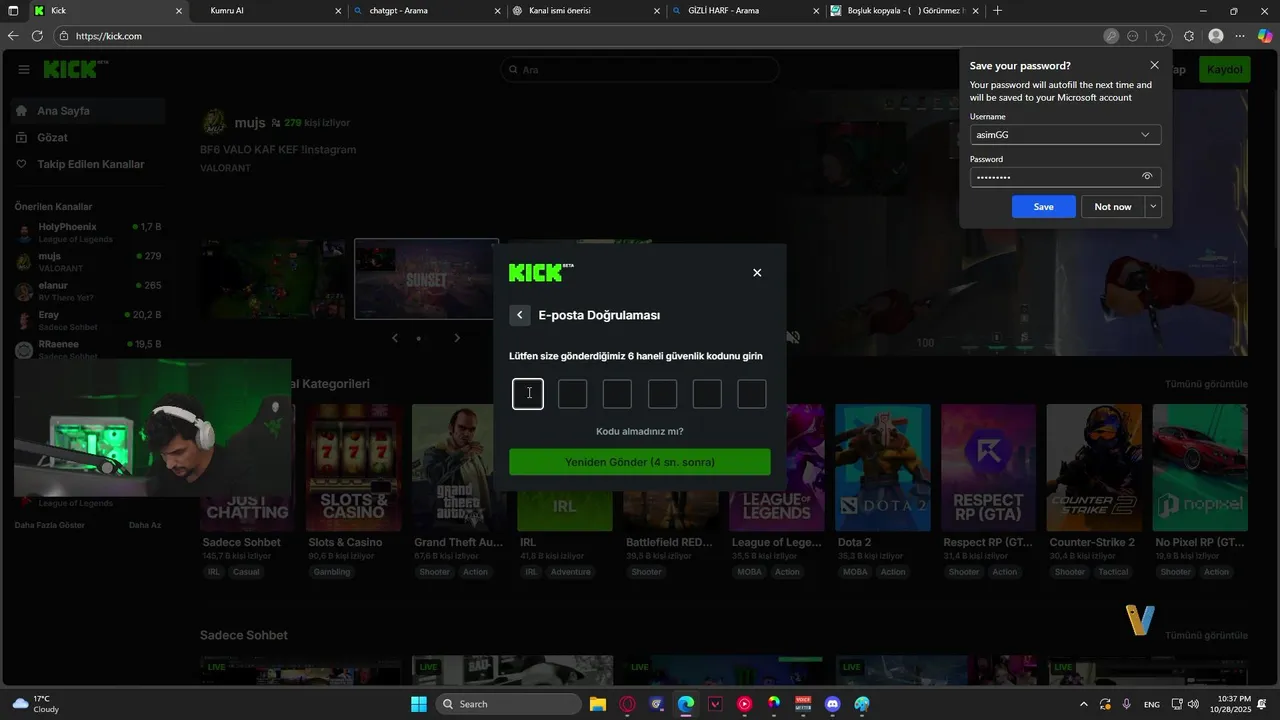Click the Ara search box on Kick

[x=640, y=70]
